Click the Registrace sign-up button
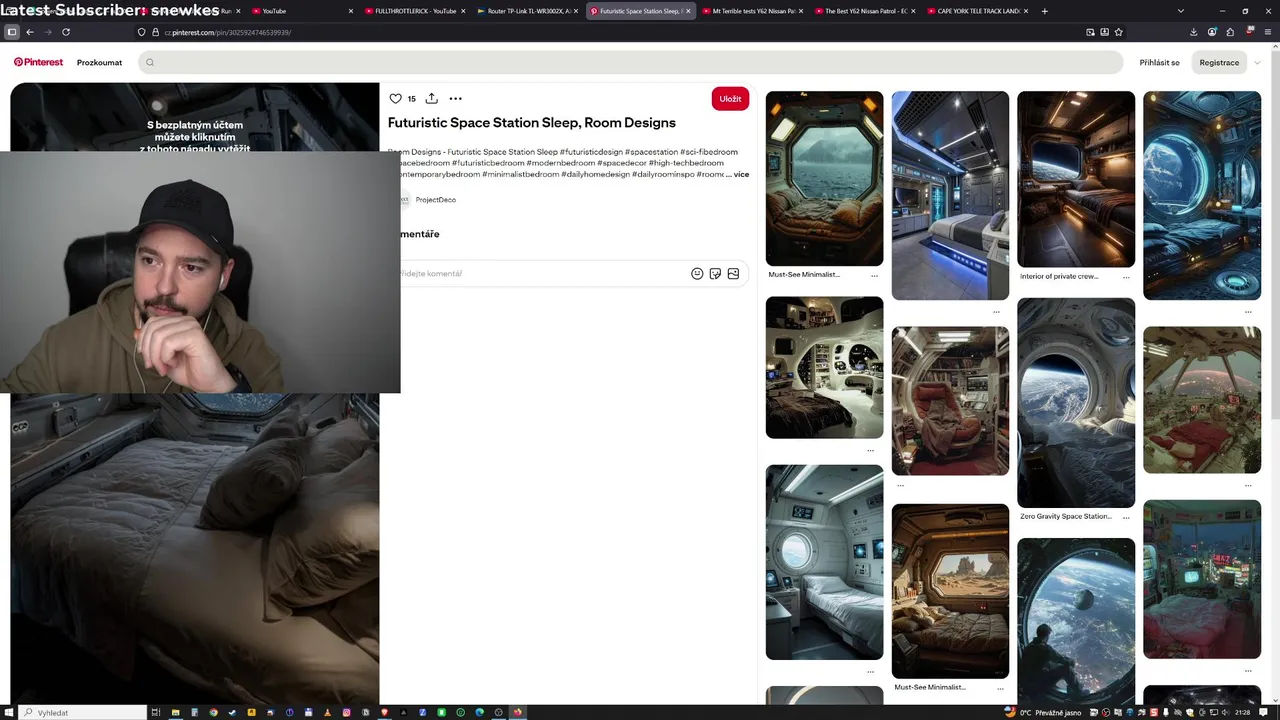 pos(1219,62)
